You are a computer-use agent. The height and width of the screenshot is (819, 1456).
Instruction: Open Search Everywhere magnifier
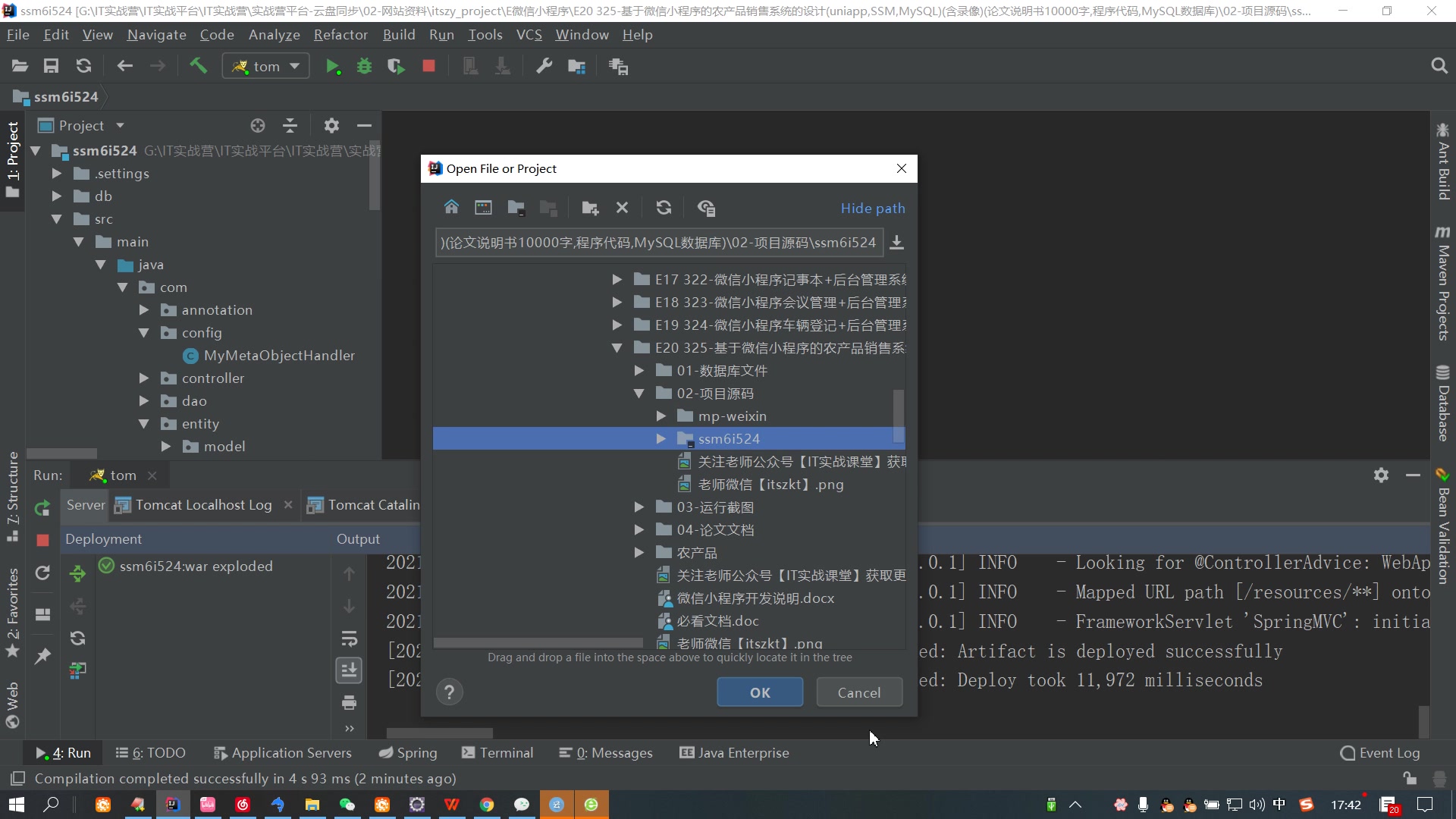(x=1439, y=67)
